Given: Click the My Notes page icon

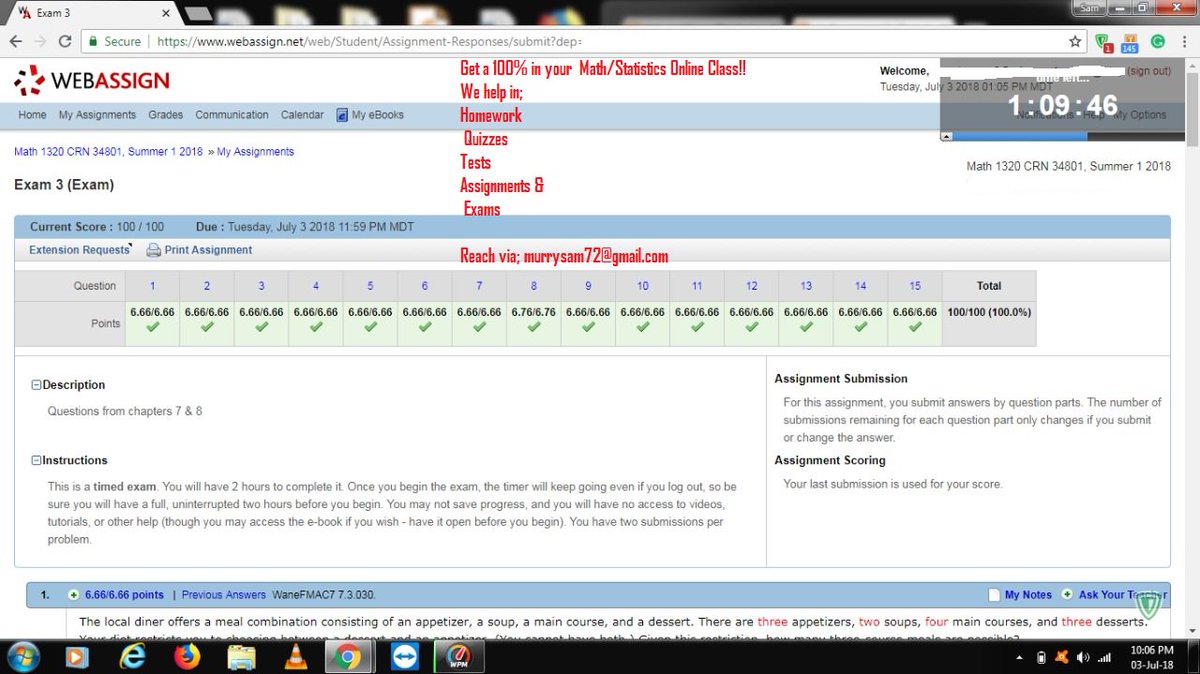Looking at the screenshot, I should tap(994, 595).
